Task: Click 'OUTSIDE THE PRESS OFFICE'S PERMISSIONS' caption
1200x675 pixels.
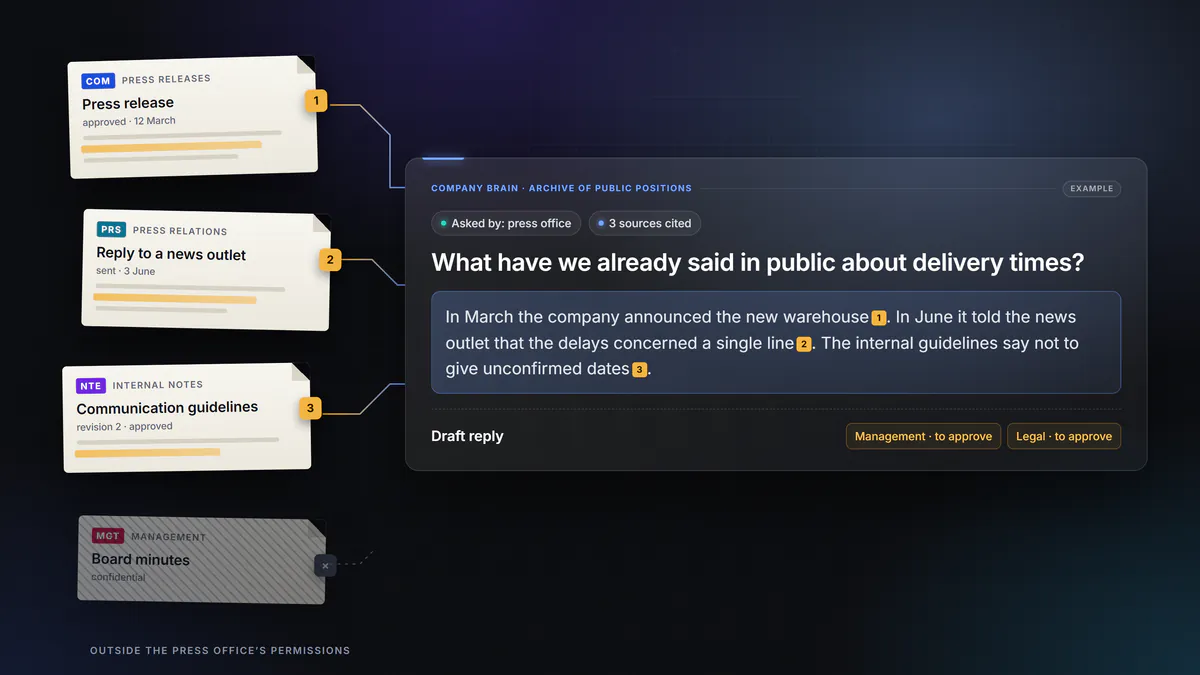Action: pyautogui.click(x=220, y=650)
